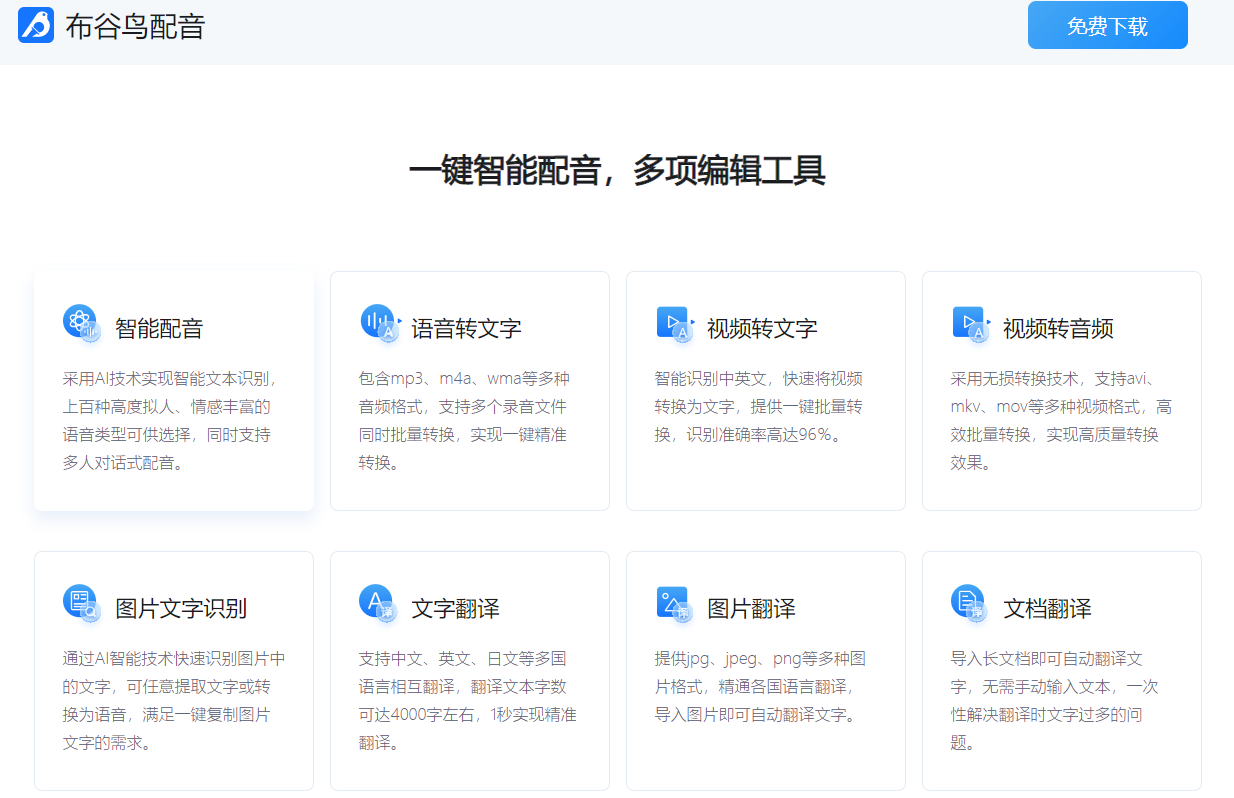Click description starting 通过AI智能技术快速识别

(174, 701)
